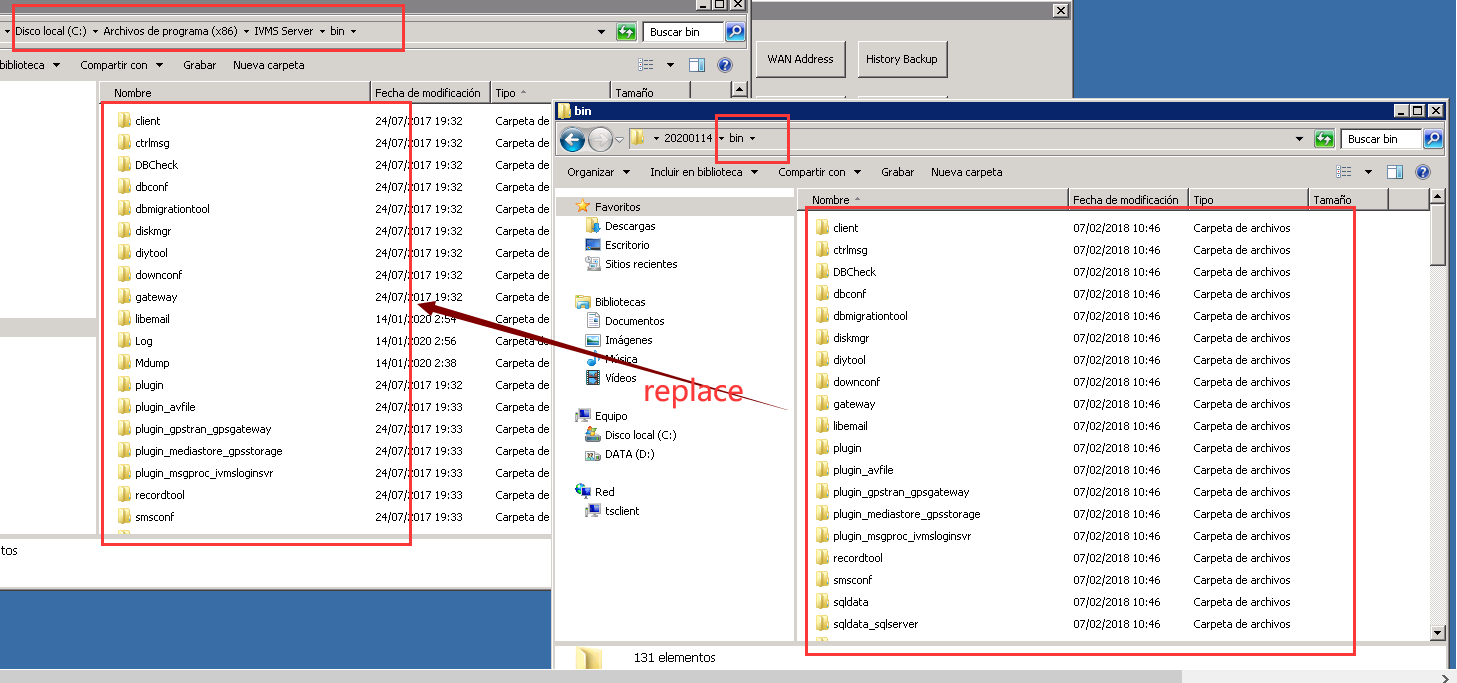Click the scroll down arrow in the front file list
The width and height of the screenshot is (1457, 683).
(1438, 633)
